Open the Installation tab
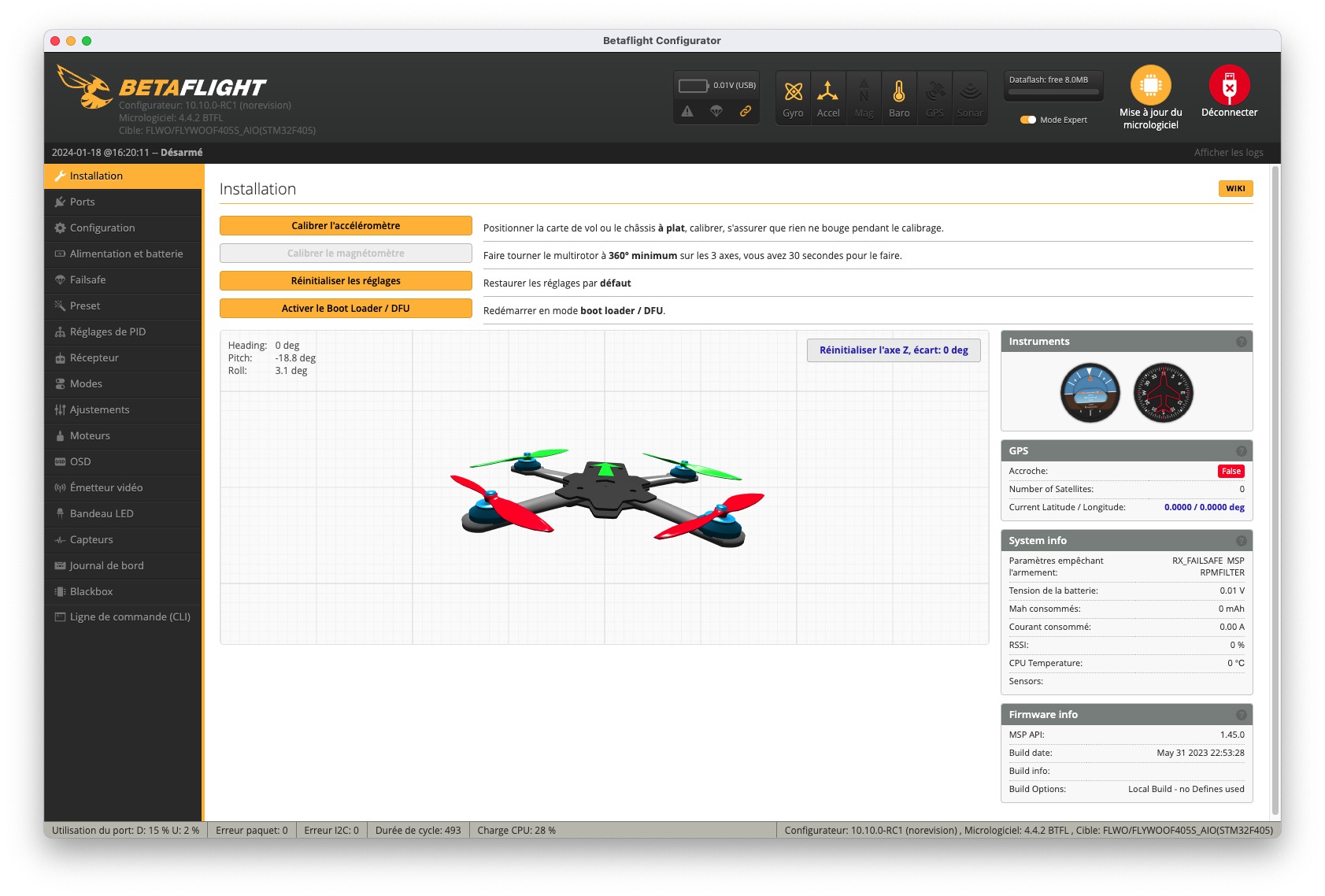 tap(124, 176)
